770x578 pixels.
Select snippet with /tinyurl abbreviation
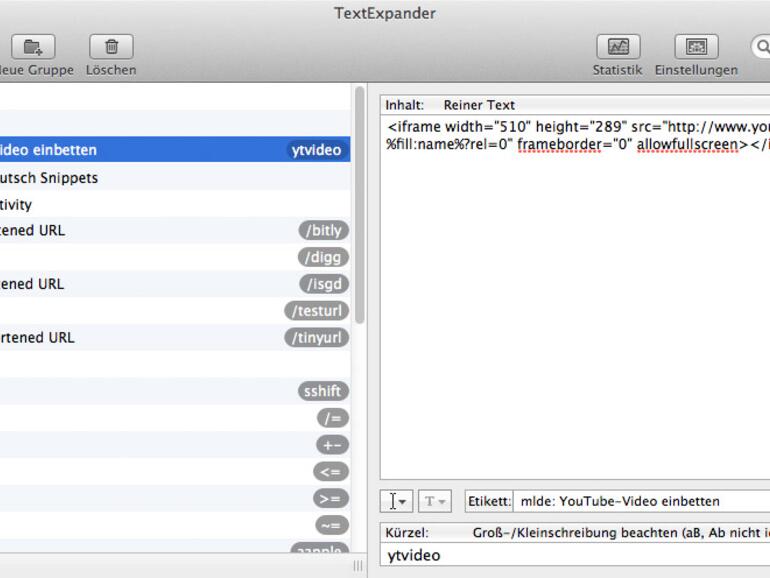click(x=175, y=337)
